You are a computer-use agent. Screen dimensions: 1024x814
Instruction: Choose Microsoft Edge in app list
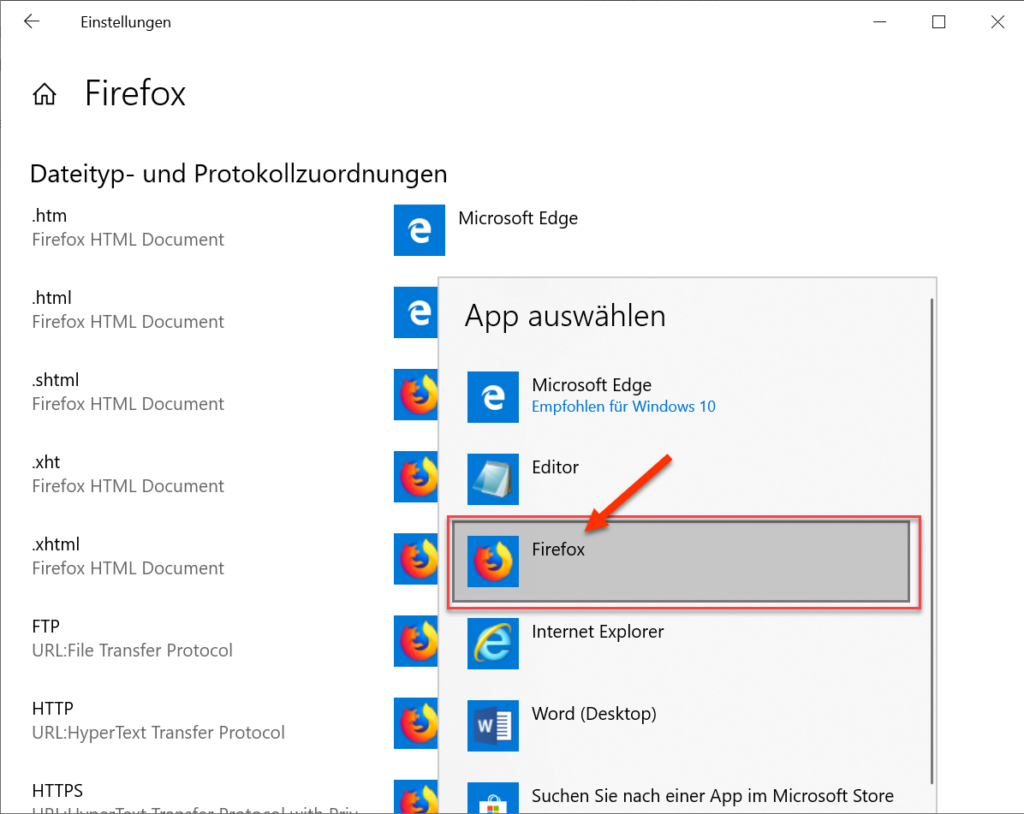(681, 397)
